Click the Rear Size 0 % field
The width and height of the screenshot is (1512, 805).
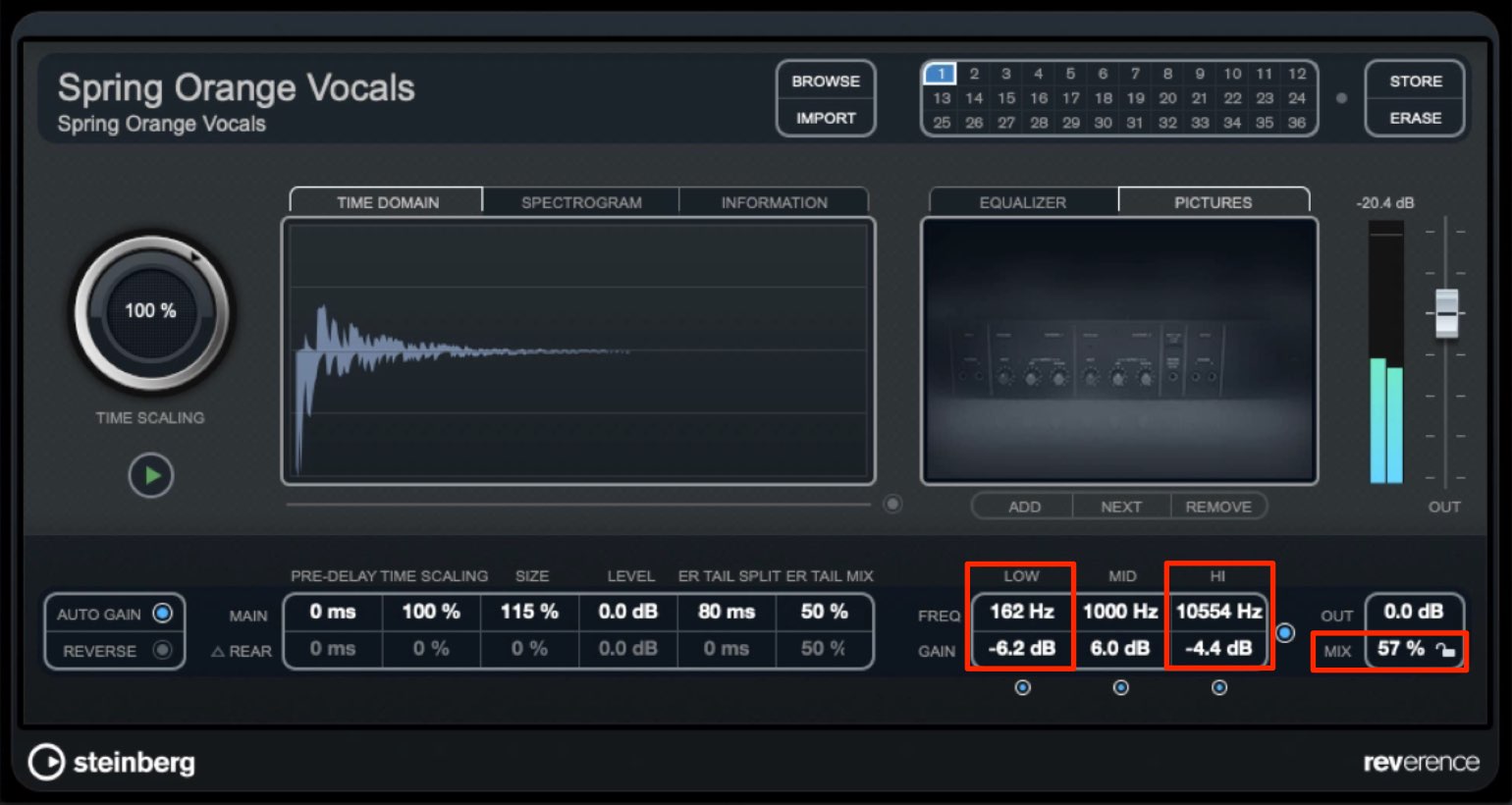[x=529, y=649]
